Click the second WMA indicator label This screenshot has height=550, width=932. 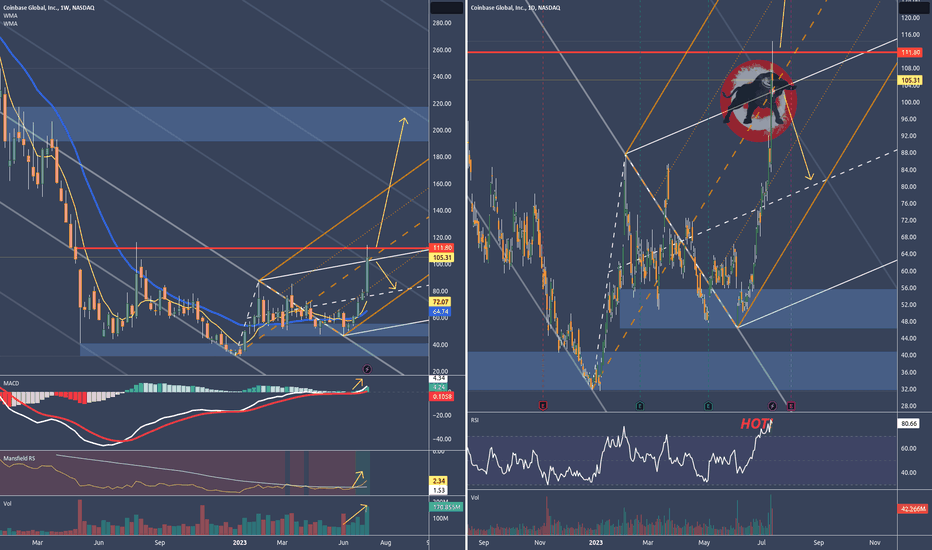click(10, 24)
